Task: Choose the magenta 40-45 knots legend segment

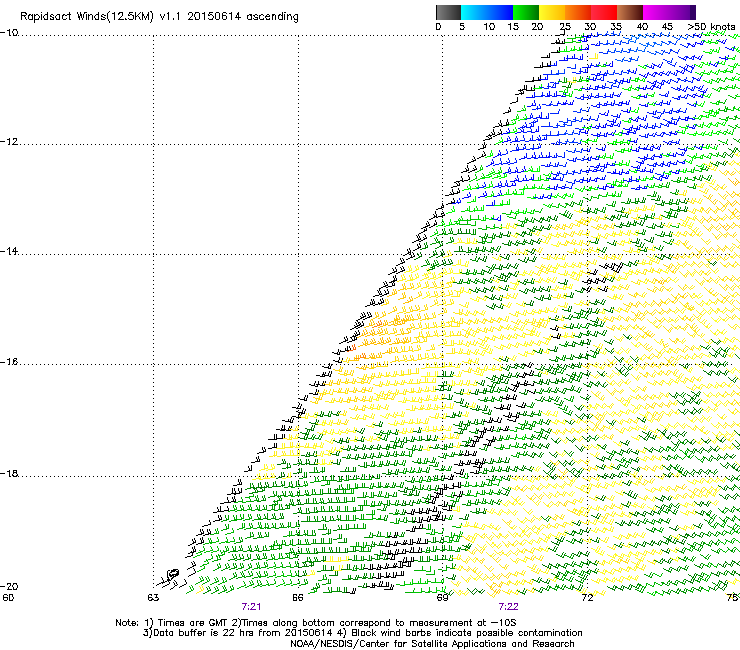Action: 656,12
